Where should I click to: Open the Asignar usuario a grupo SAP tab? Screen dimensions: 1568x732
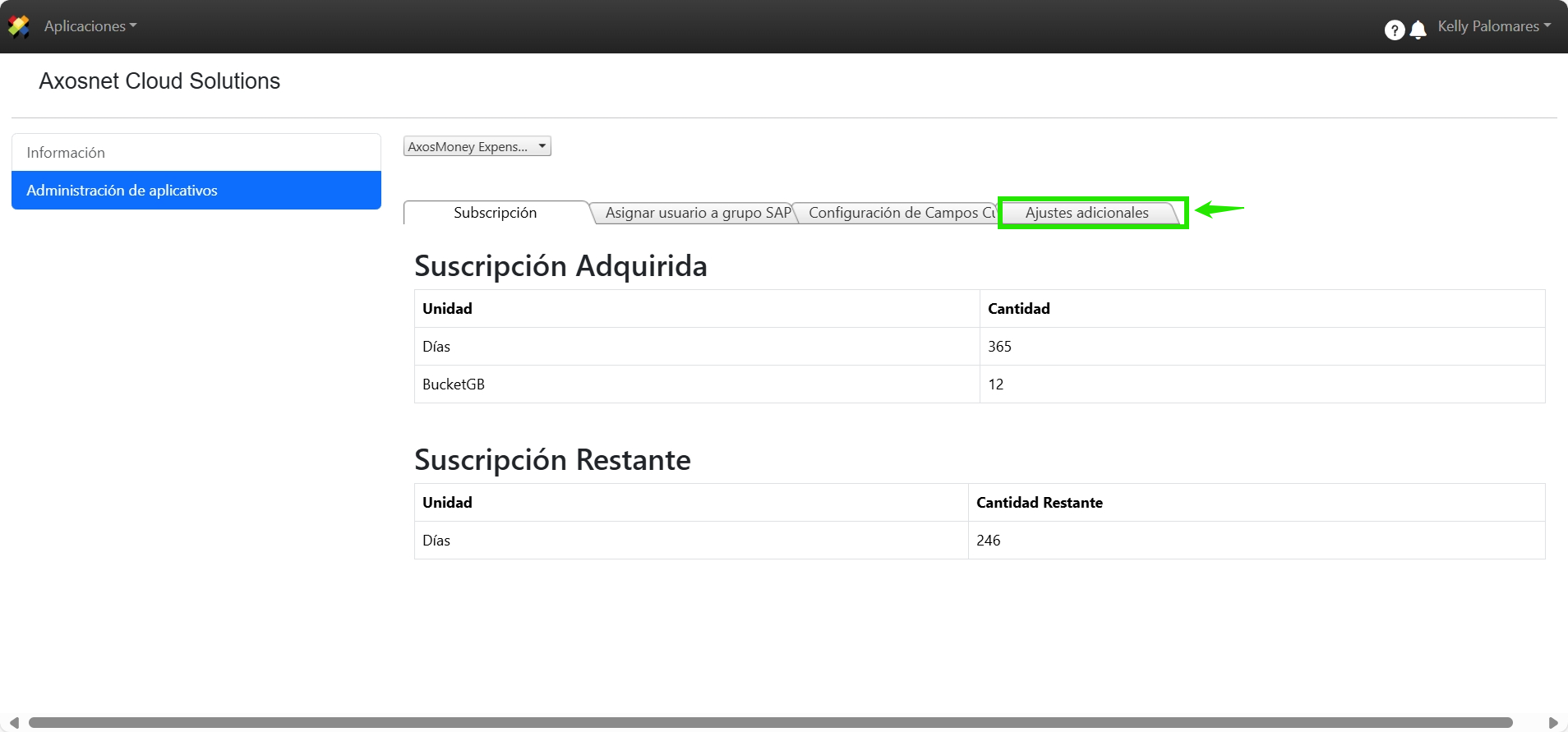(x=697, y=213)
